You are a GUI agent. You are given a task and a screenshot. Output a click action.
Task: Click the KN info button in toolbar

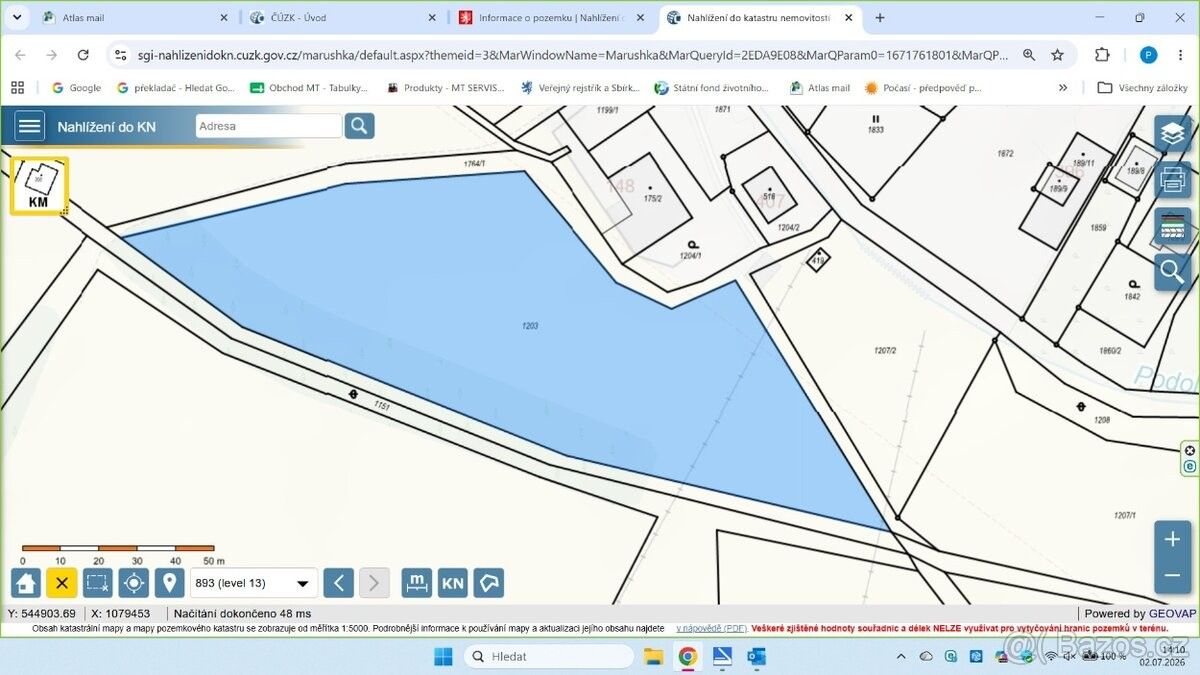pyautogui.click(x=453, y=583)
